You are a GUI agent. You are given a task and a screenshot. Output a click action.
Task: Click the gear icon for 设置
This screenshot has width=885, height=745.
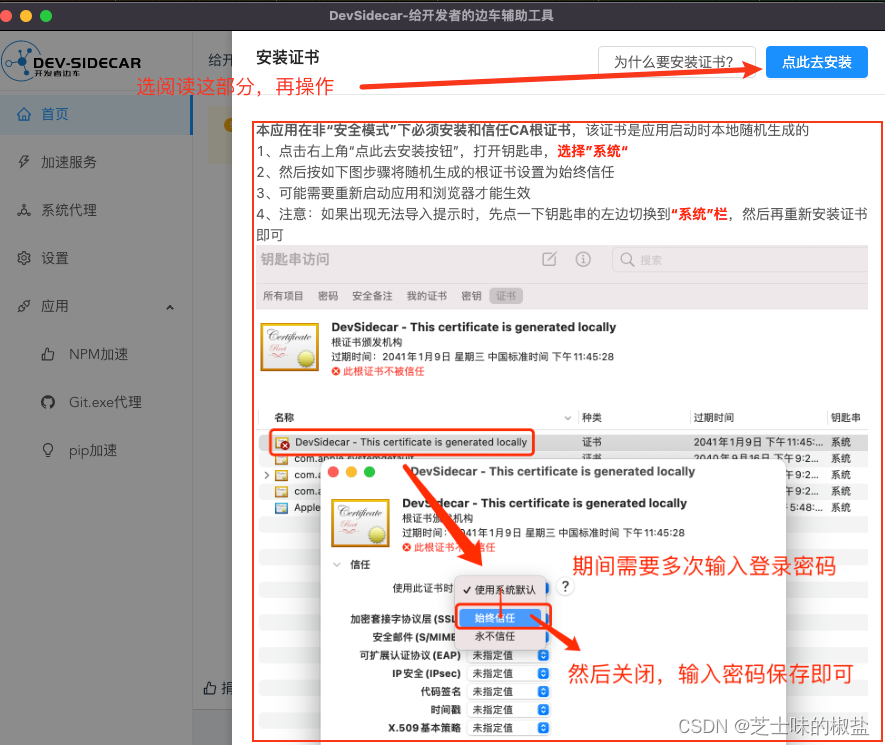click(24, 258)
